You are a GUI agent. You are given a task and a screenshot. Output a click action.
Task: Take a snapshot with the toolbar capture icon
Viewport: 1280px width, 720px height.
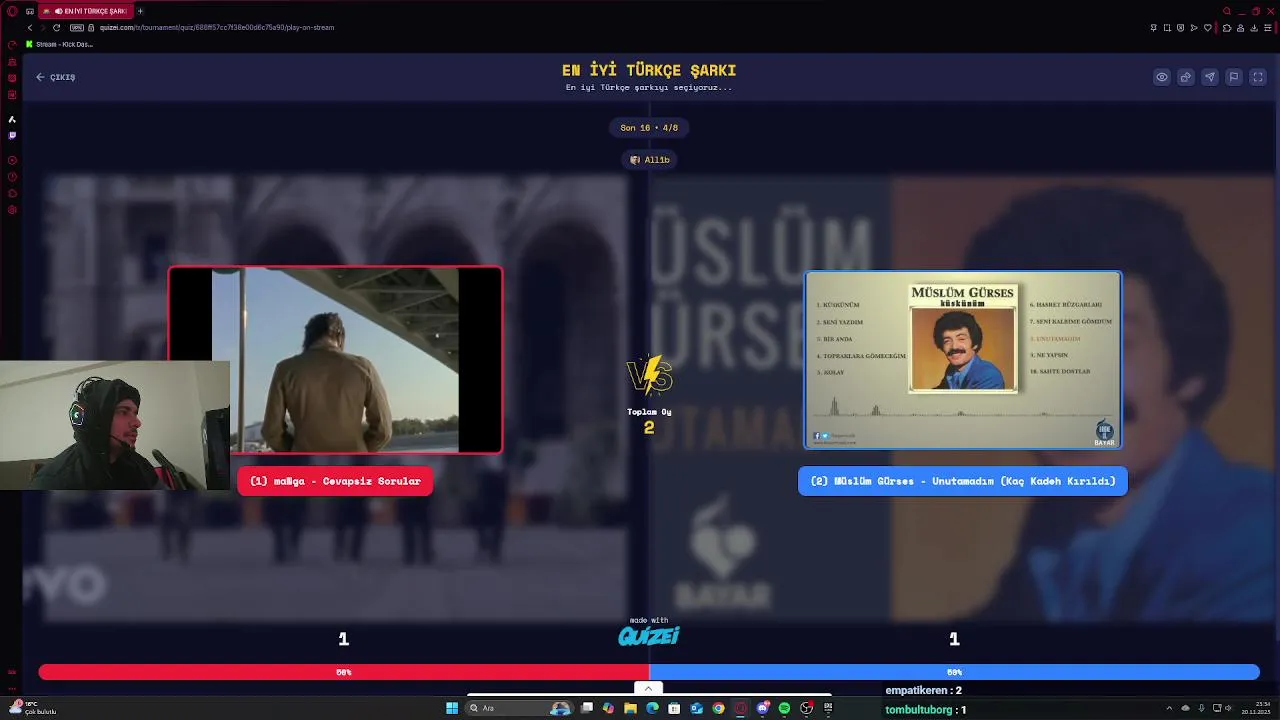pos(1167,27)
